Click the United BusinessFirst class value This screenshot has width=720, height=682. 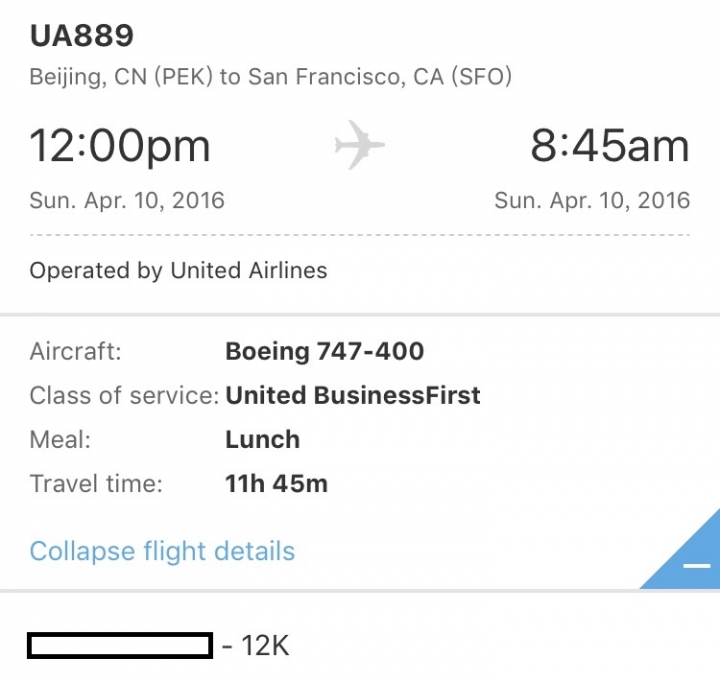(353, 395)
